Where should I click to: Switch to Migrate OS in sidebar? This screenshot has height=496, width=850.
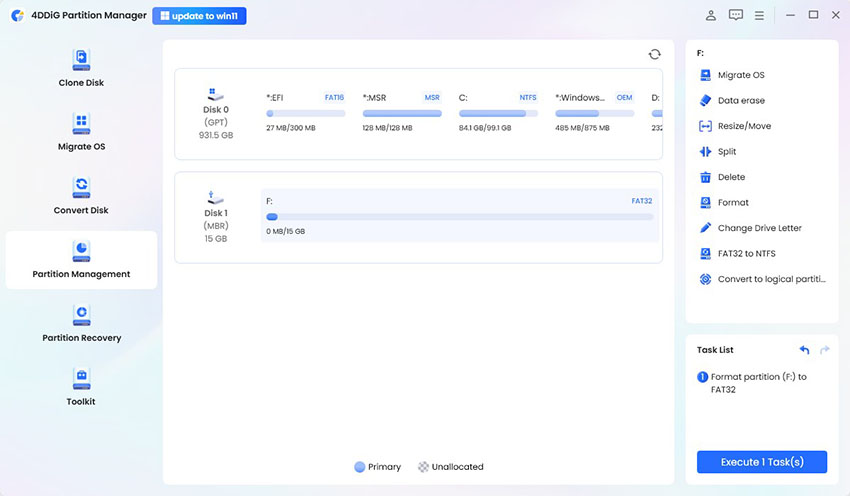point(81,132)
